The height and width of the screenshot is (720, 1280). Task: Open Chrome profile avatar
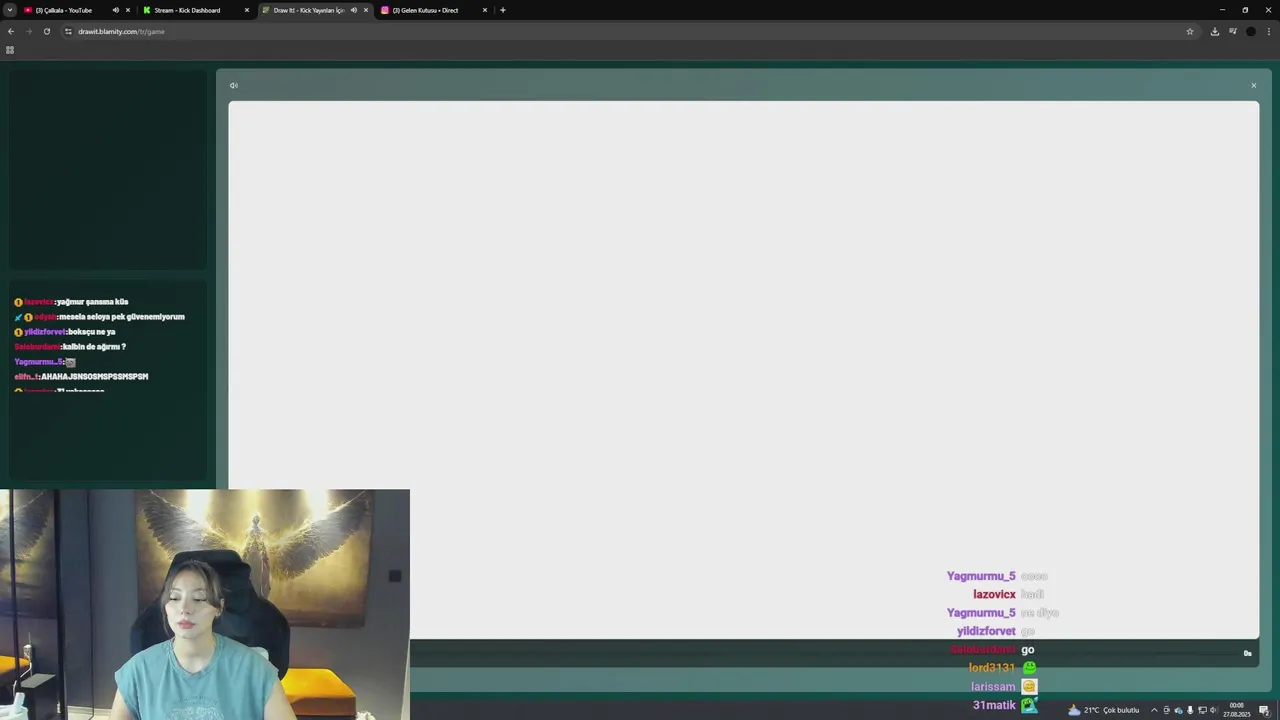click(1250, 31)
